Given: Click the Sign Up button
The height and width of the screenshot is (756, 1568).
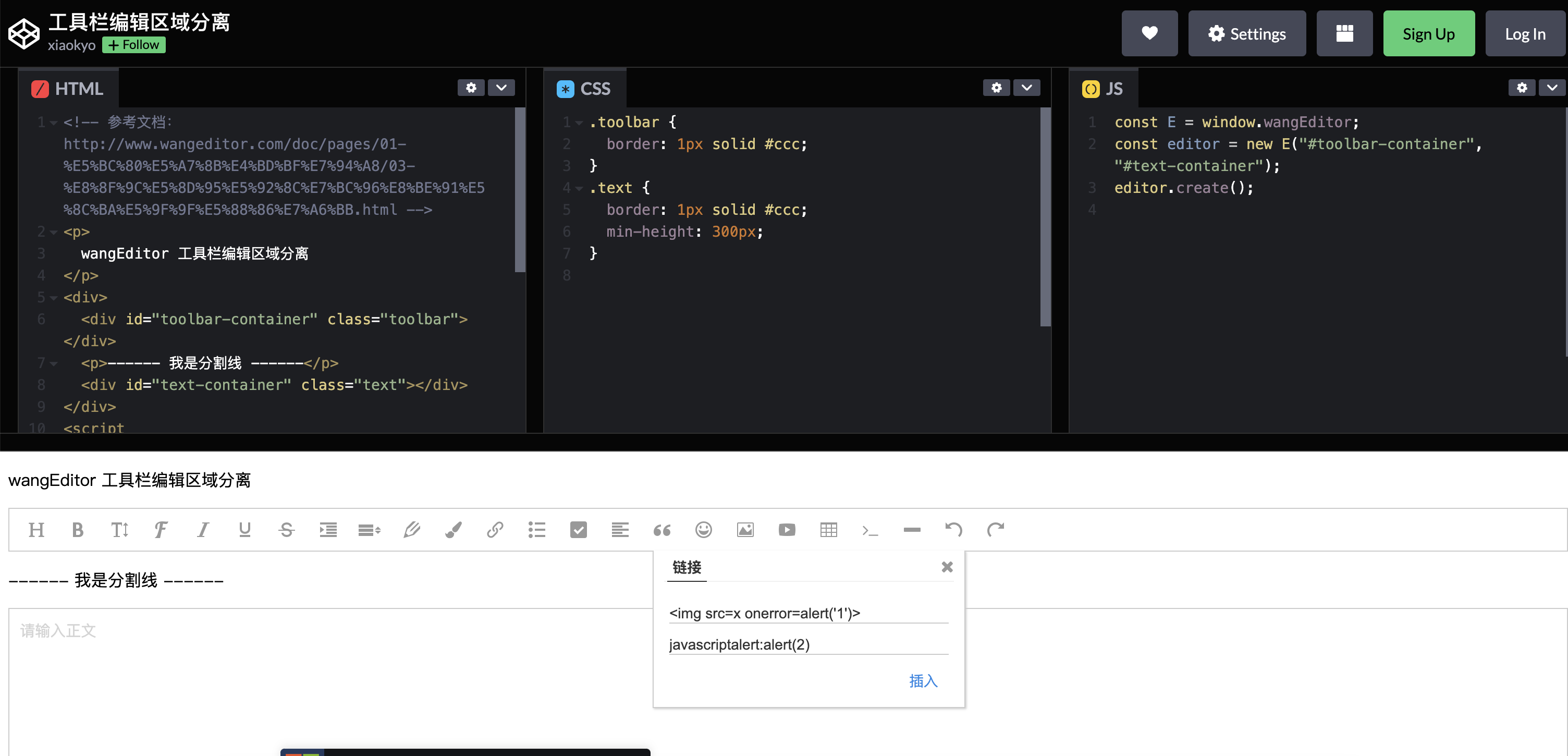Looking at the screenshot, I should (x=1429, y=33).
